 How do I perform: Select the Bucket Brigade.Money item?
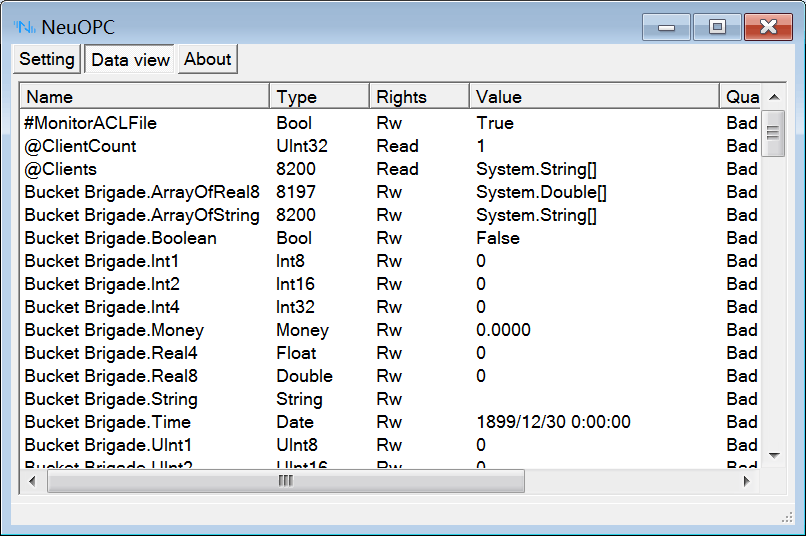coord(114,330)
